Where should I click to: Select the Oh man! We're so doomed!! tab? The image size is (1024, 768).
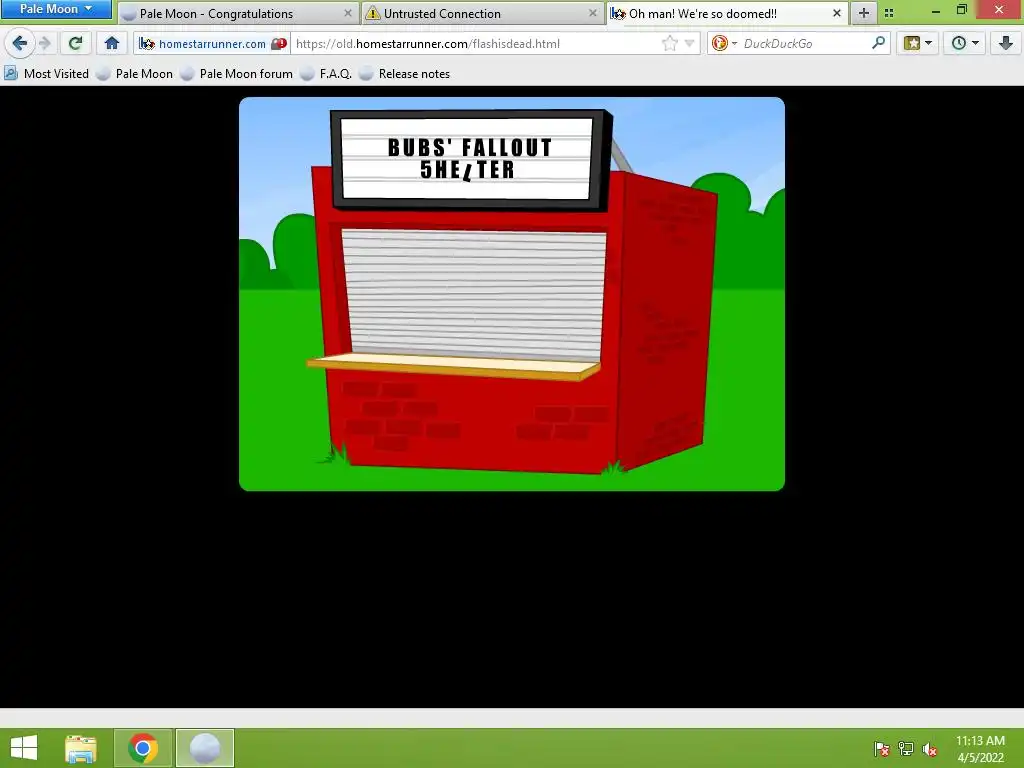[728, 13]
